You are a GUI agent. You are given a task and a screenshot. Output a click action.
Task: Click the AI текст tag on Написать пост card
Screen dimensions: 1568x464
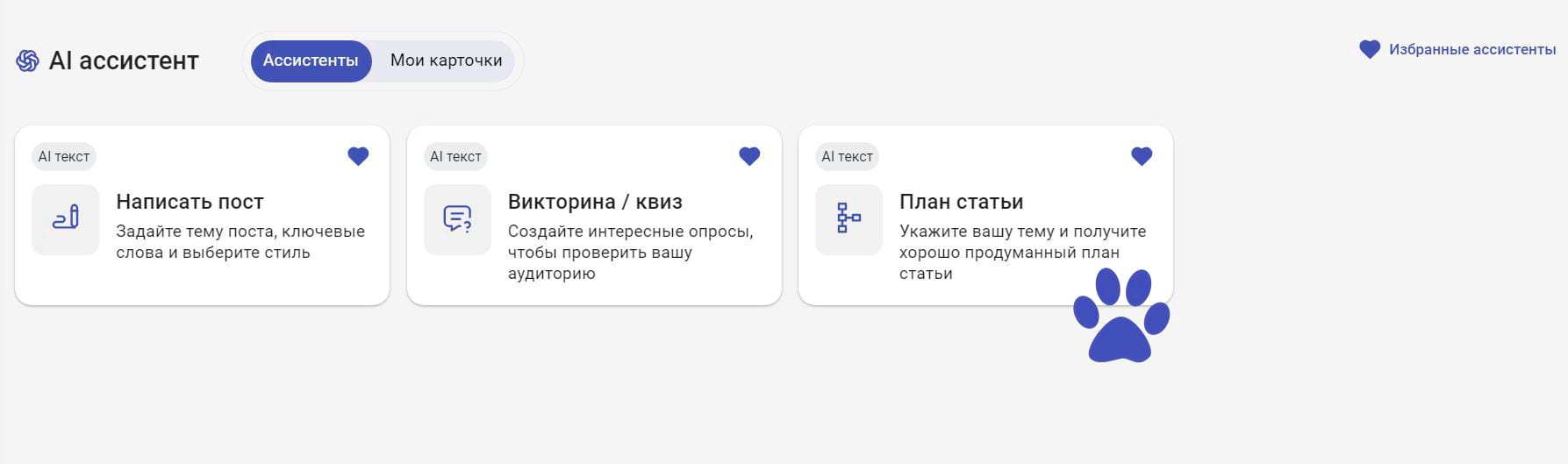(x=64, y=156)
